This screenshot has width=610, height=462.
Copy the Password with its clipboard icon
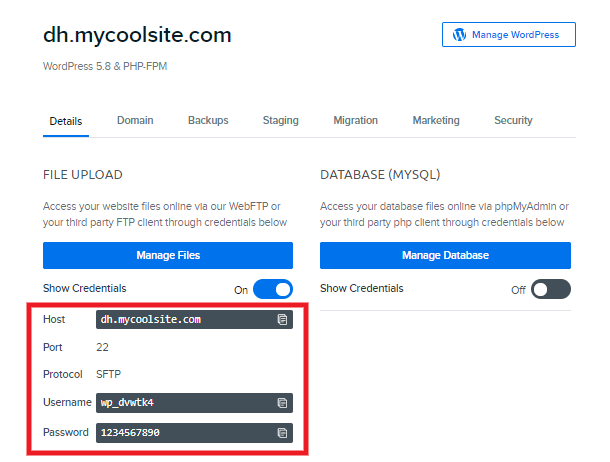click(282, 432)
